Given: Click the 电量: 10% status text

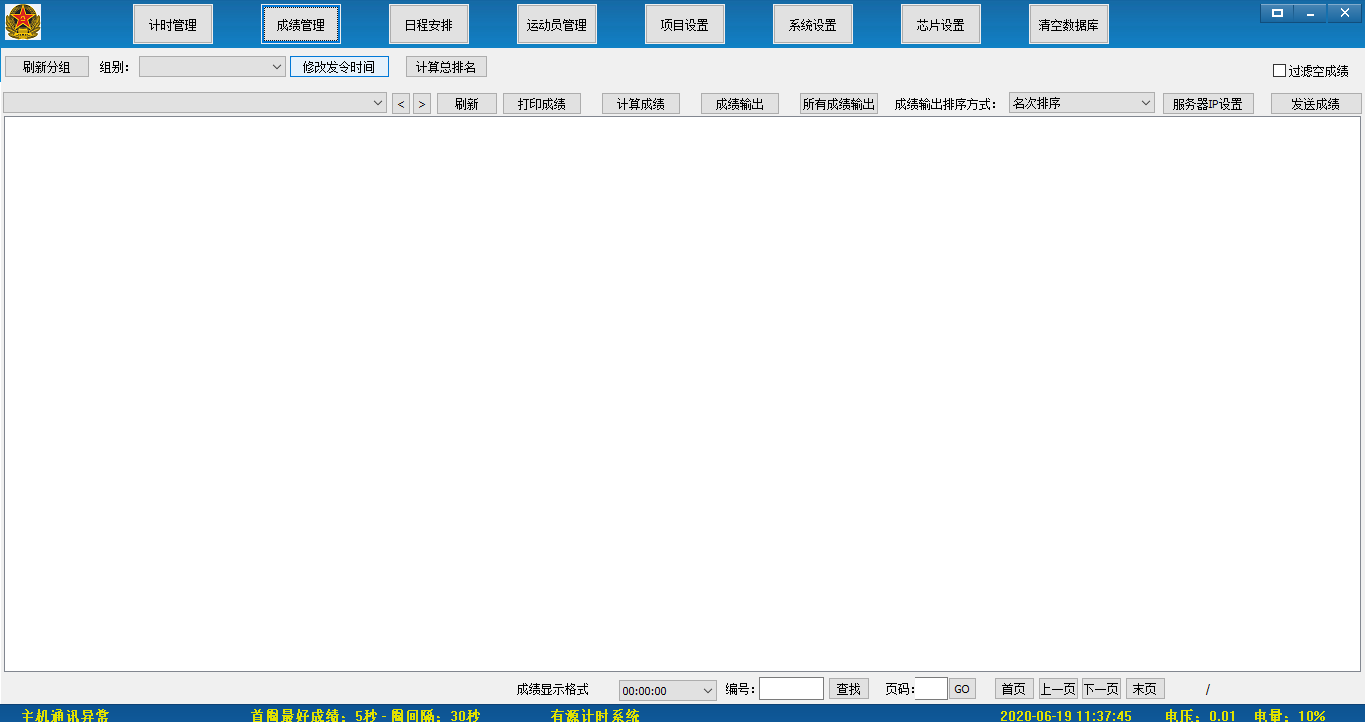Looking at the screenshot, I should pyautogui.click(x=1289, y=715).
